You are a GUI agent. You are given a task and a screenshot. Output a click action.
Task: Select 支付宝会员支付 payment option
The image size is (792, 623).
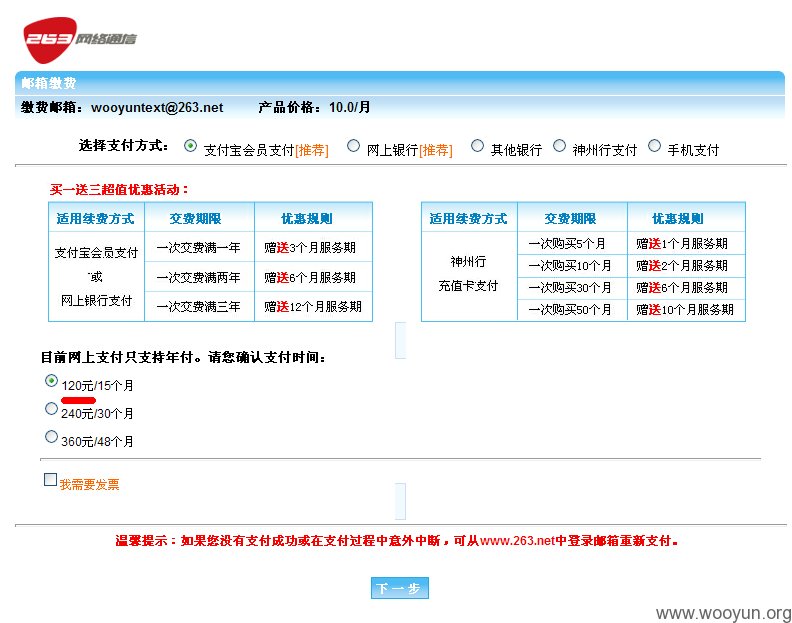pyautogui.click(x=190, y=146)
